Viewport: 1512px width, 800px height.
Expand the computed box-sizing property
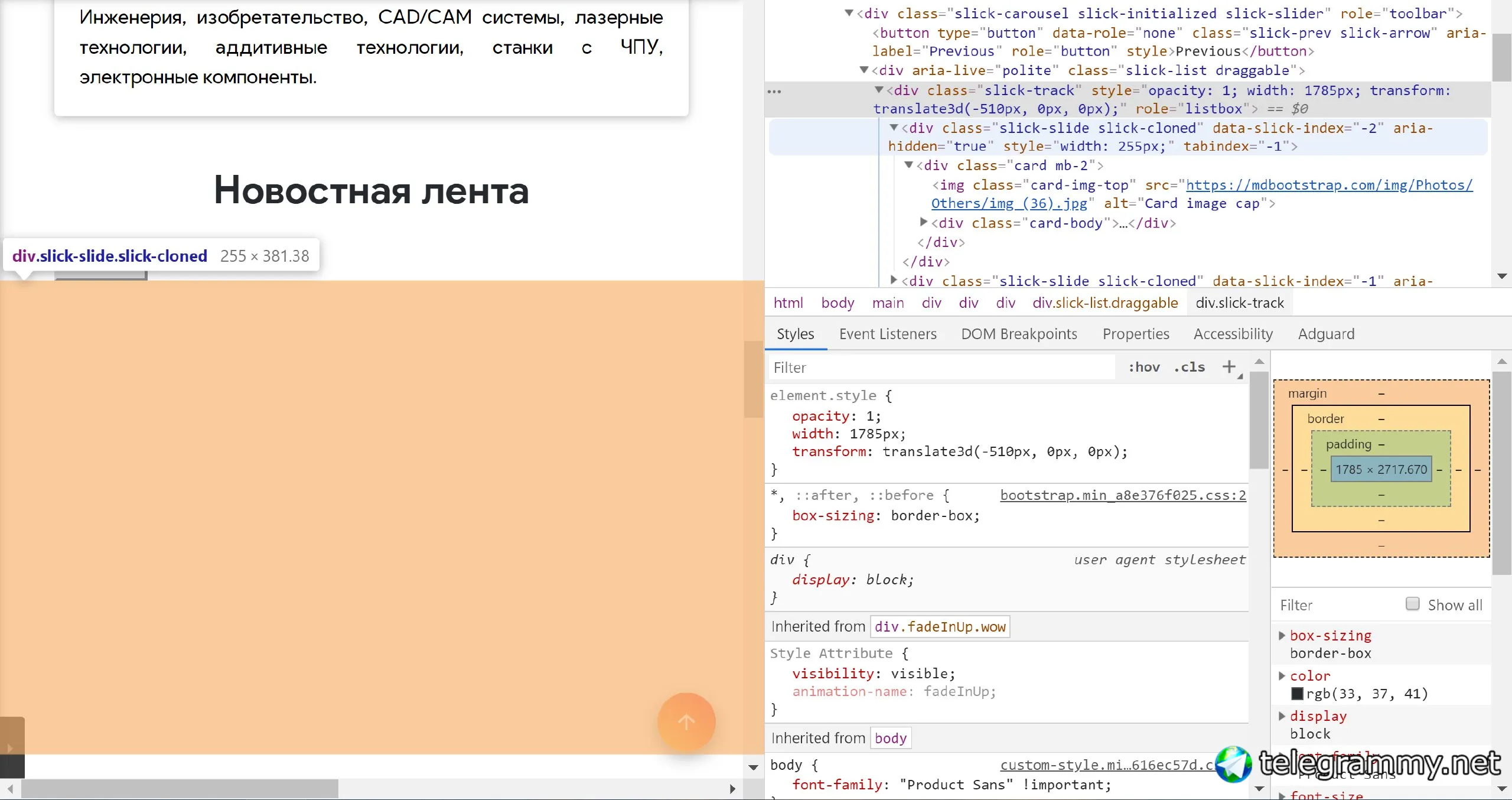[1282, 636]
